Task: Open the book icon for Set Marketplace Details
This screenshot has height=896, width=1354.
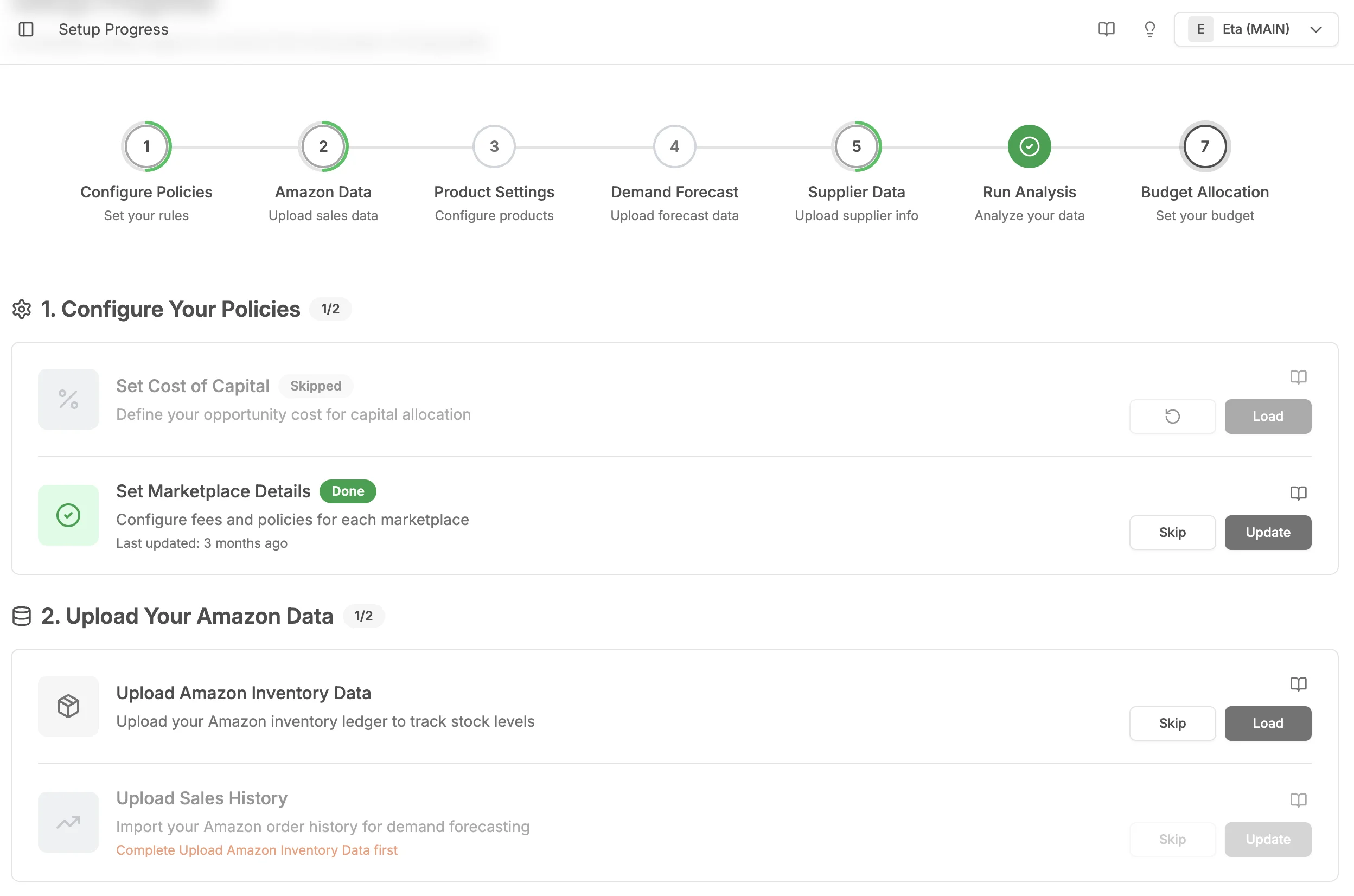Action: coord(1299,493)
